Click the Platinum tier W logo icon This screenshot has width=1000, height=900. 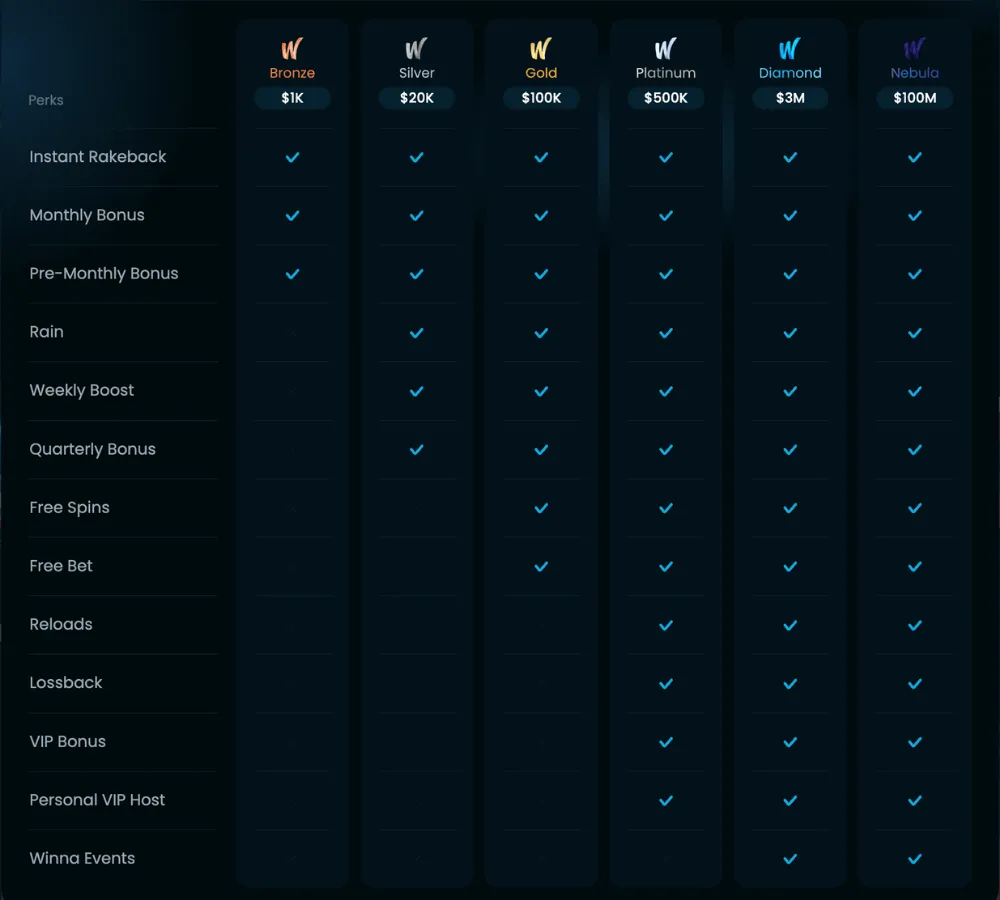coord(665,48)
